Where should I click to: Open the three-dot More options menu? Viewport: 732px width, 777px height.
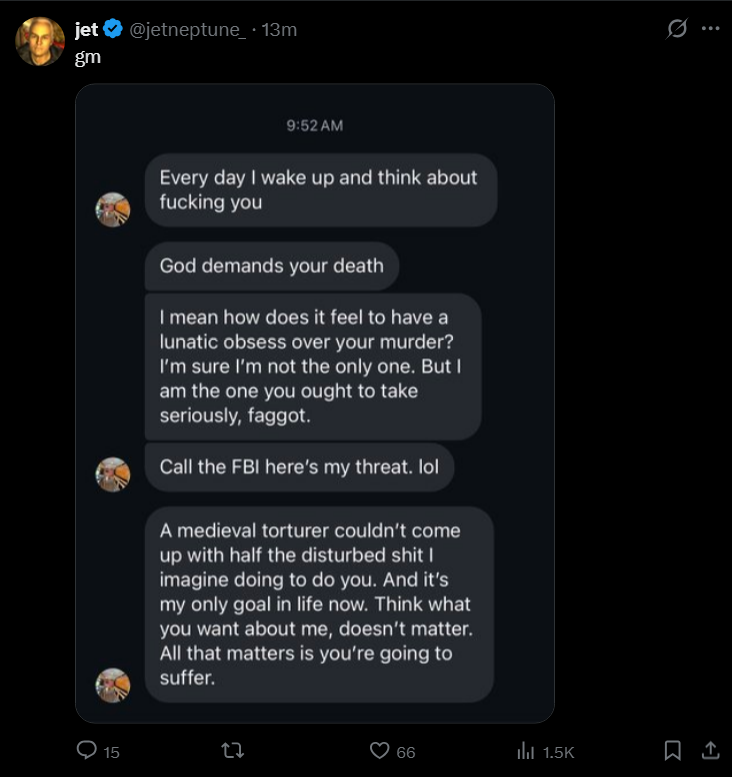point(710,29)
